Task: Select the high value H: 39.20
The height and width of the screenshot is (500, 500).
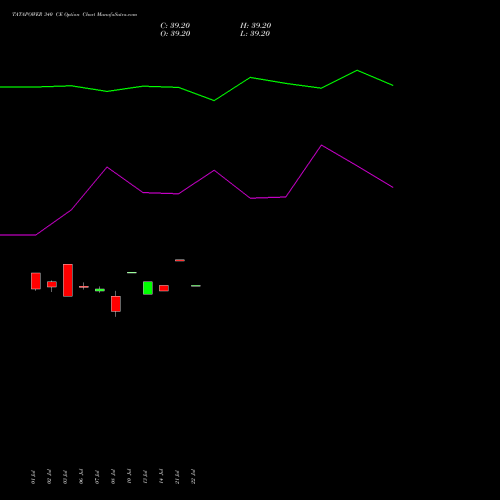Action: 255,26
